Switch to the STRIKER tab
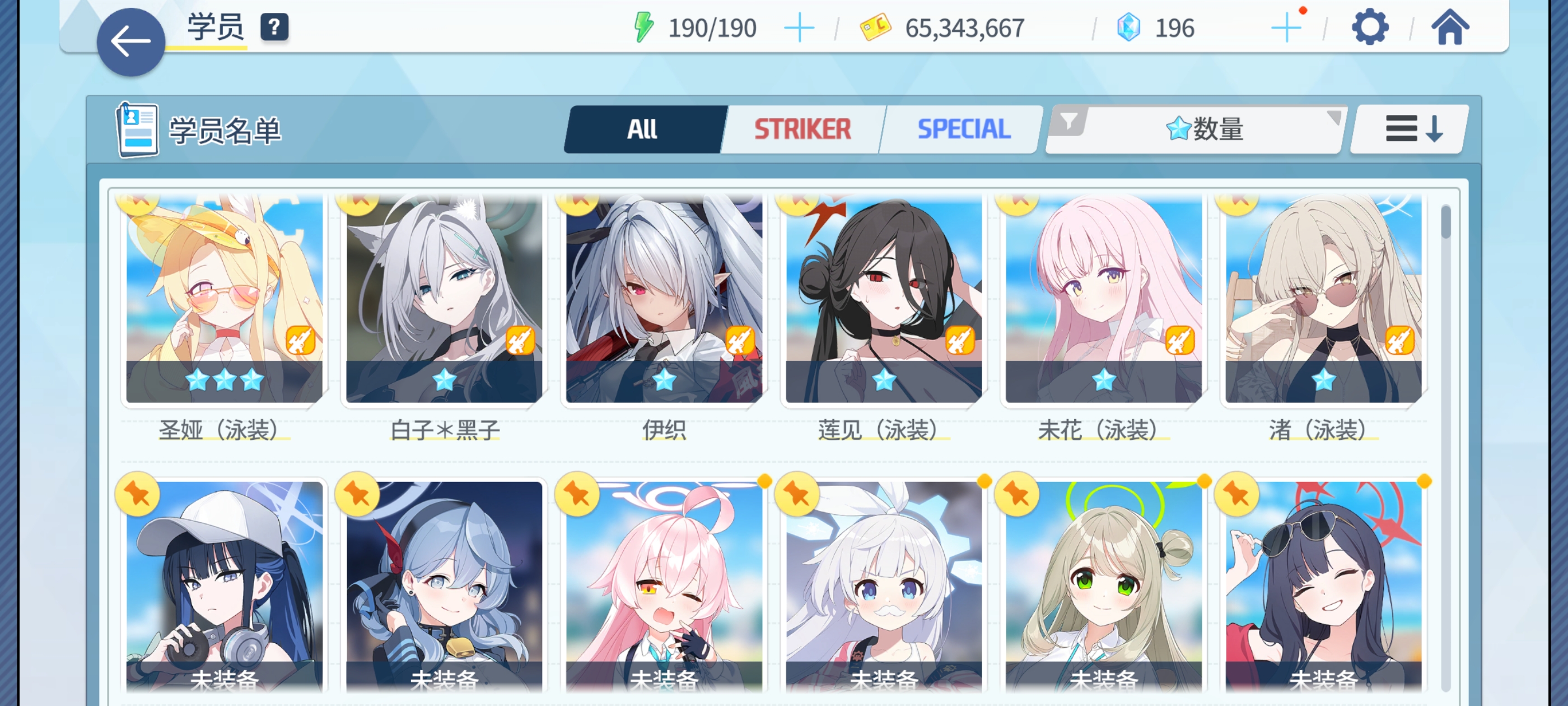The image size is (1568, 706). pyautogui.click(x=803, y=129)
